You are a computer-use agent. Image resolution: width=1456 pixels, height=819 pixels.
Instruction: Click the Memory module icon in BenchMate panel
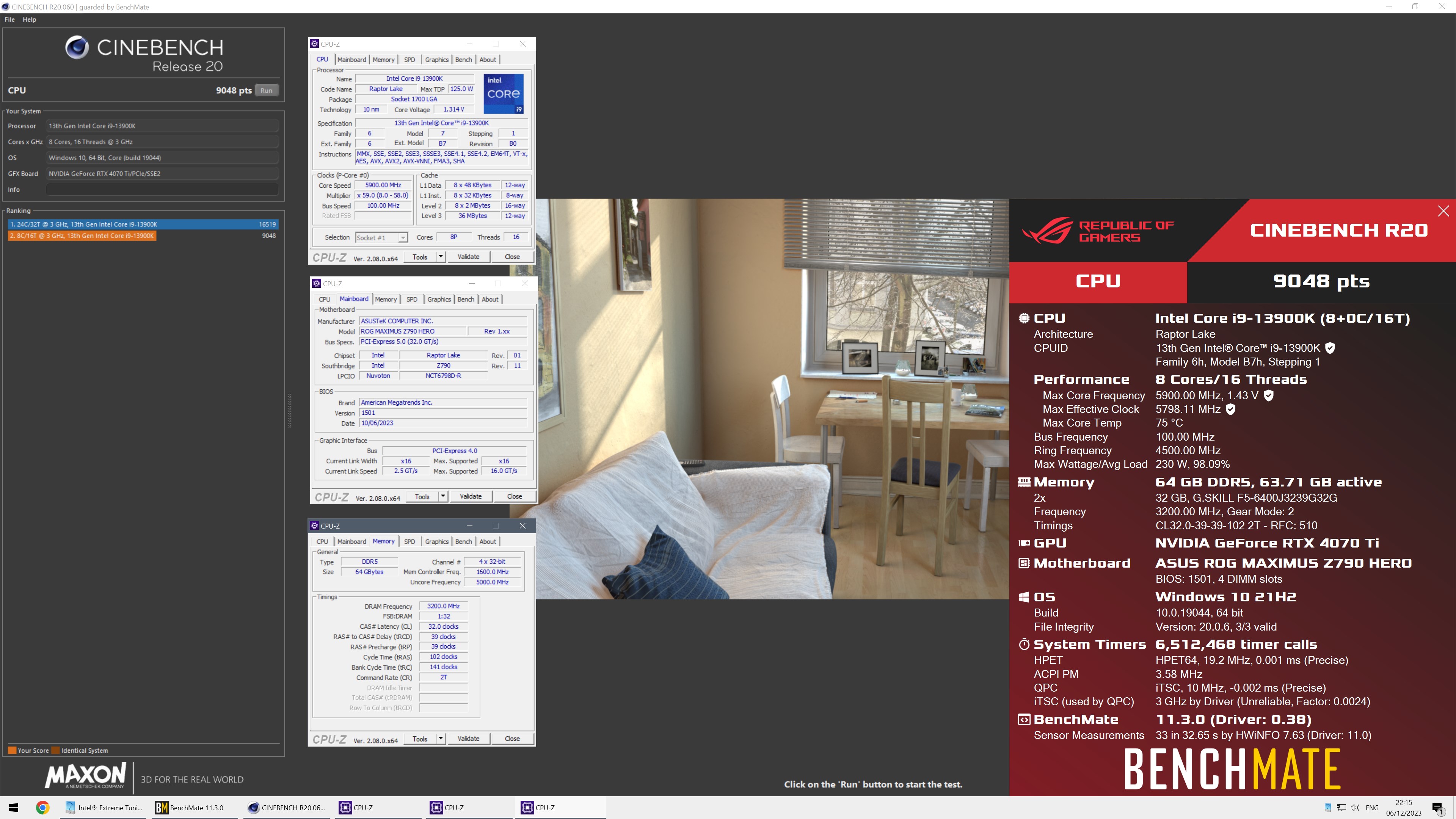[x=1024, y=482]
